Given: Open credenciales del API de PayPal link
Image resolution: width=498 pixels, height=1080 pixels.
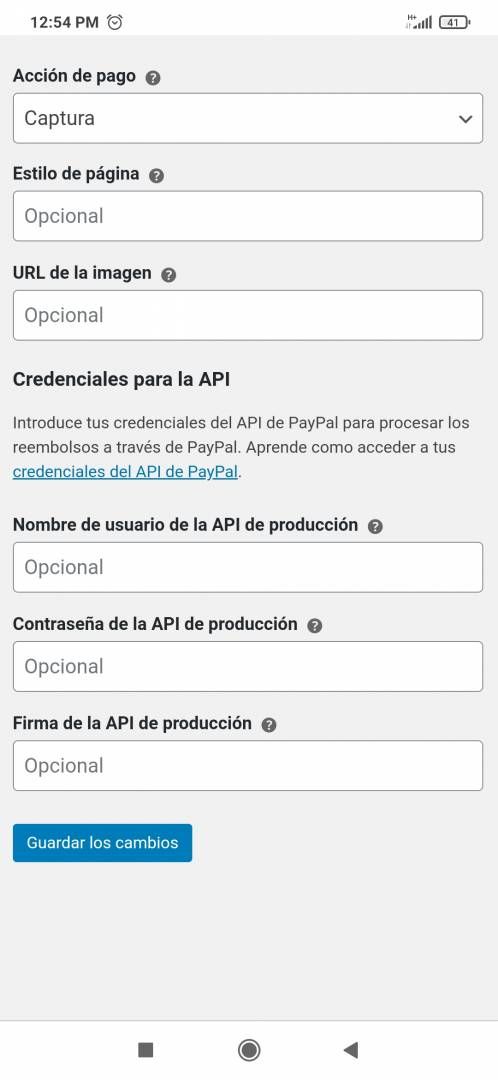Looking at the screenshot, I should 125,473.
